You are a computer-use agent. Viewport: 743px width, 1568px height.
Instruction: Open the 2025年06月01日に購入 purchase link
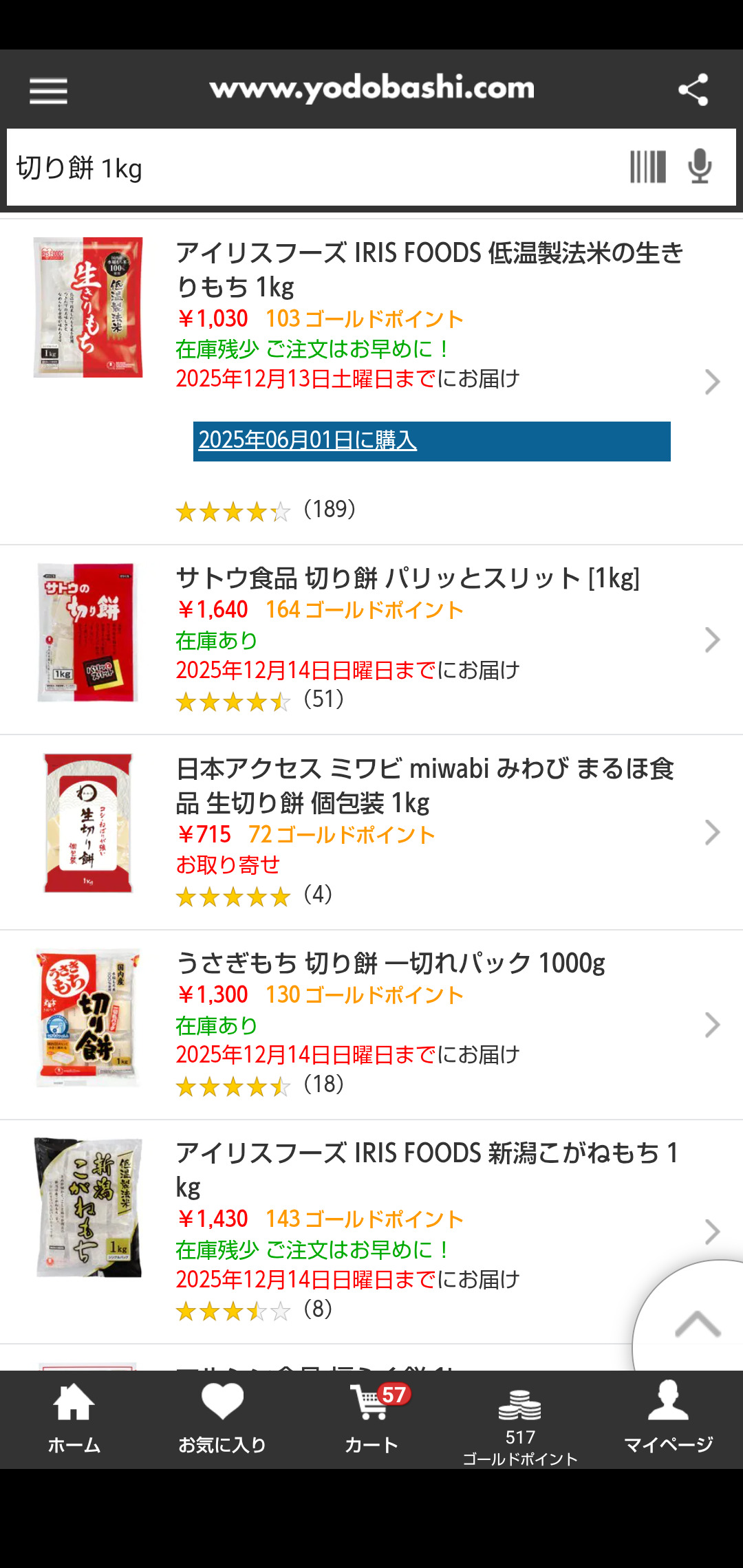coord(308,440)
